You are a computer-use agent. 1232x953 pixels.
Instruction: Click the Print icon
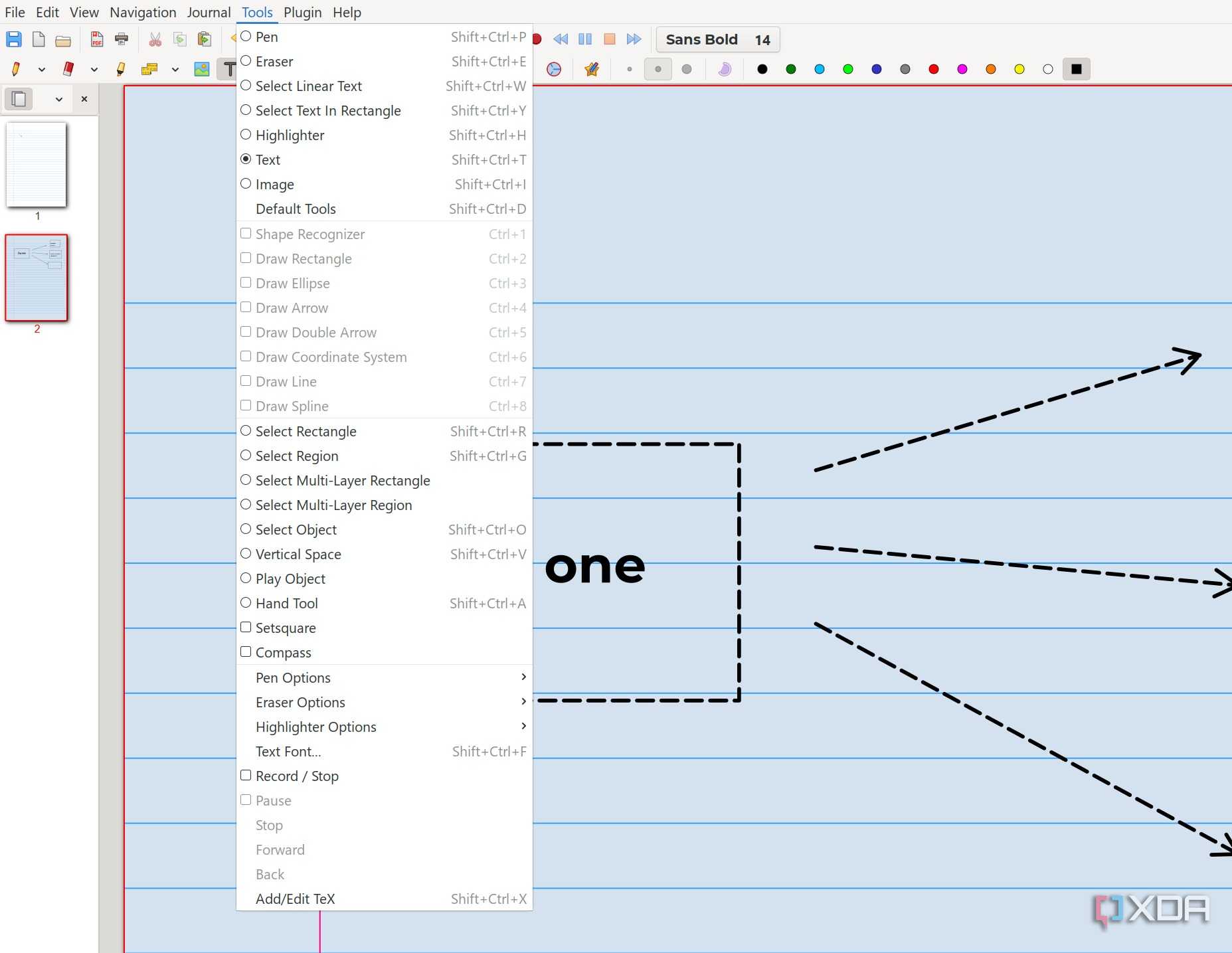point(122,39)
